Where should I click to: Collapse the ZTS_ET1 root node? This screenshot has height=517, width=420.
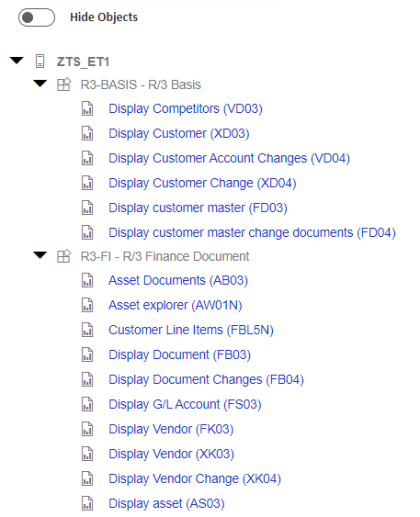click(x=17, y=61)
